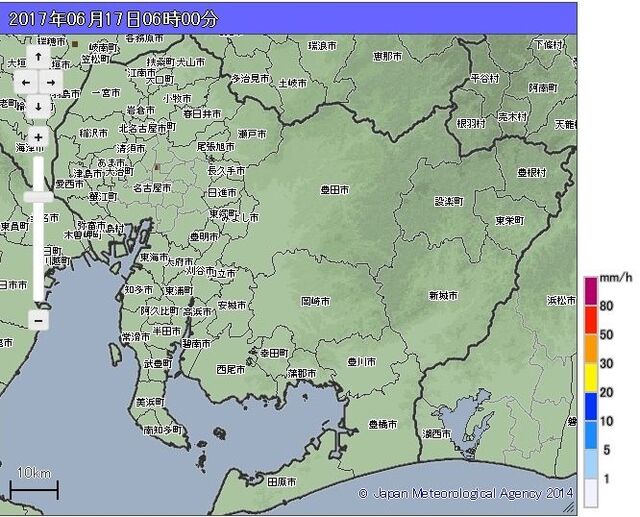Click the 安城市 label on the map
The width and height of the screenshot is (640, 517).
[232, 305]
